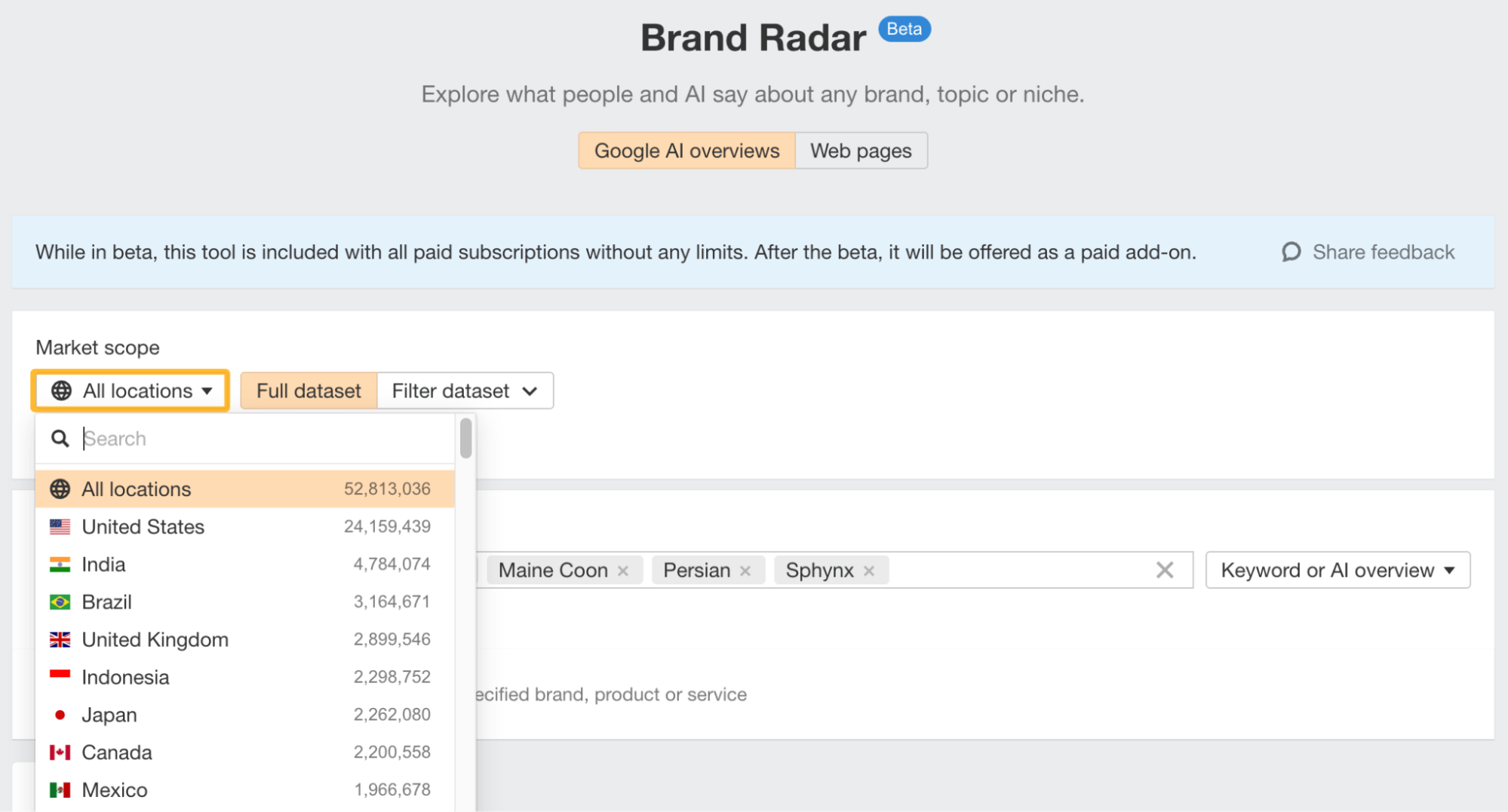This screenshot has width=1508, height=812.
Task: Click the magnifier icon in location search
Action: coord(60,439)
